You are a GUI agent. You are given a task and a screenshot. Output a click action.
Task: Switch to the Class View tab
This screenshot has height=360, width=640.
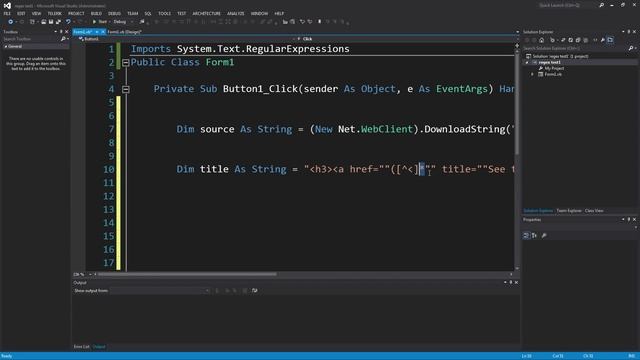coord(594,211)
